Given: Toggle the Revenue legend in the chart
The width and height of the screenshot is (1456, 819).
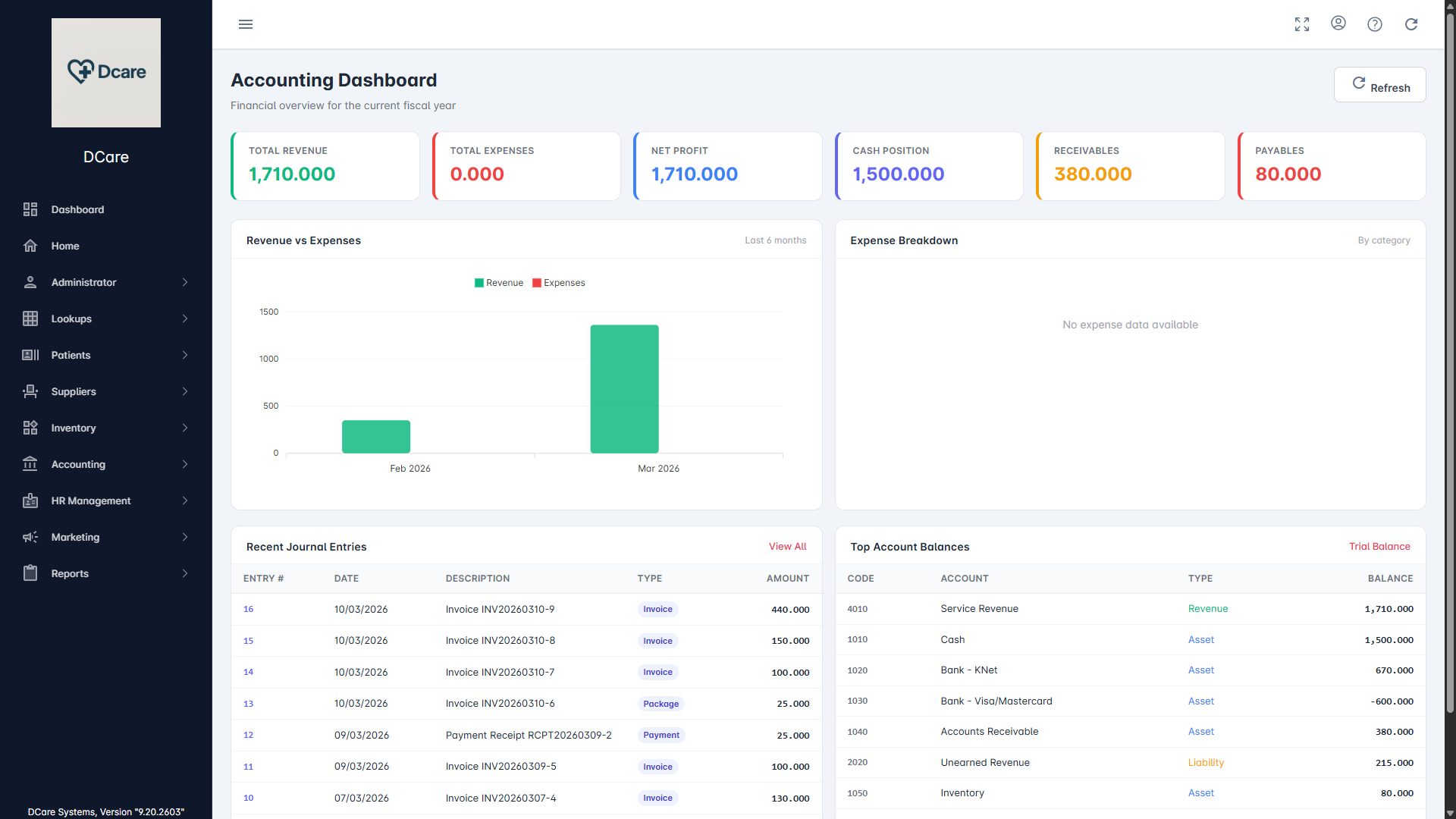Looking at the screenshot, I should point(499,282).
